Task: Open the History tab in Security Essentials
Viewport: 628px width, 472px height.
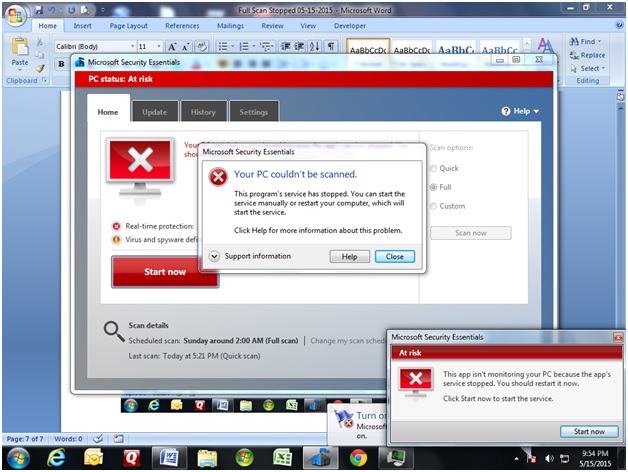Action: click(x=203, y=112)
